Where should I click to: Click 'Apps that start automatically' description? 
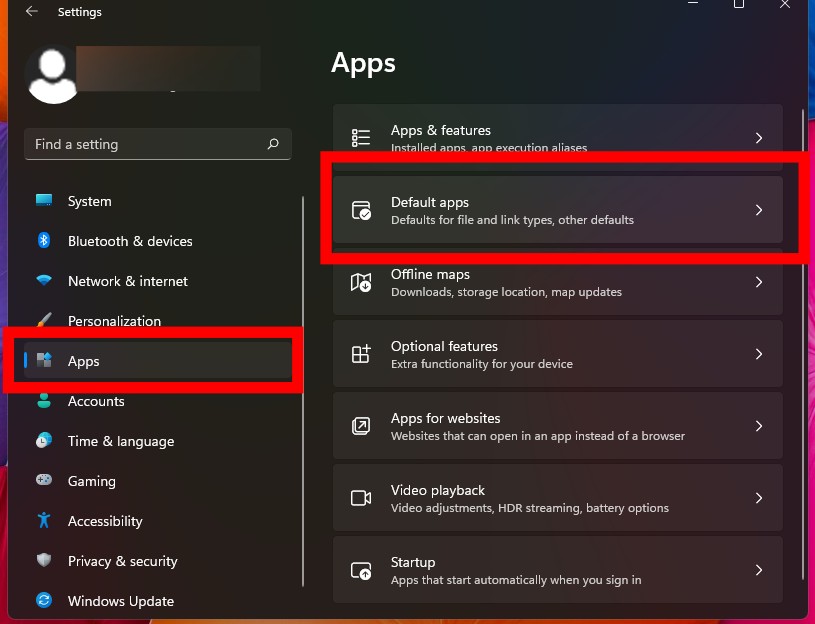coord(516,580)
